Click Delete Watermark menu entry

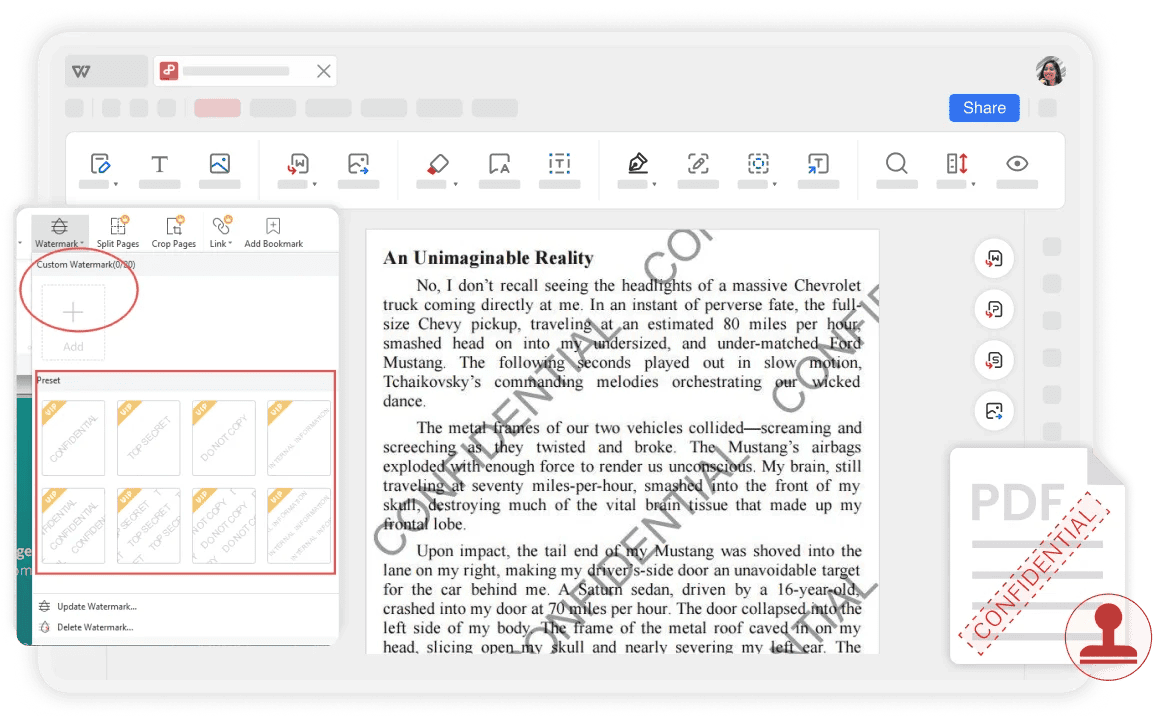pos(87,627)
